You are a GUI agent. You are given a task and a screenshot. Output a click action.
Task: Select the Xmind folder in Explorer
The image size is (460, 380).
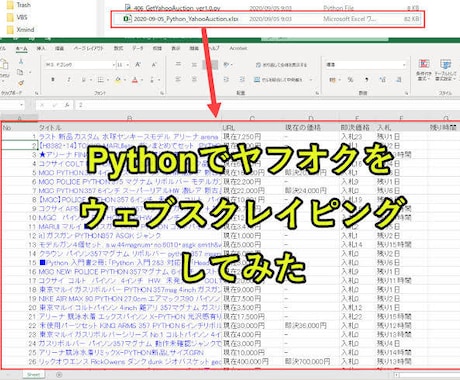[x=20, y=30]
